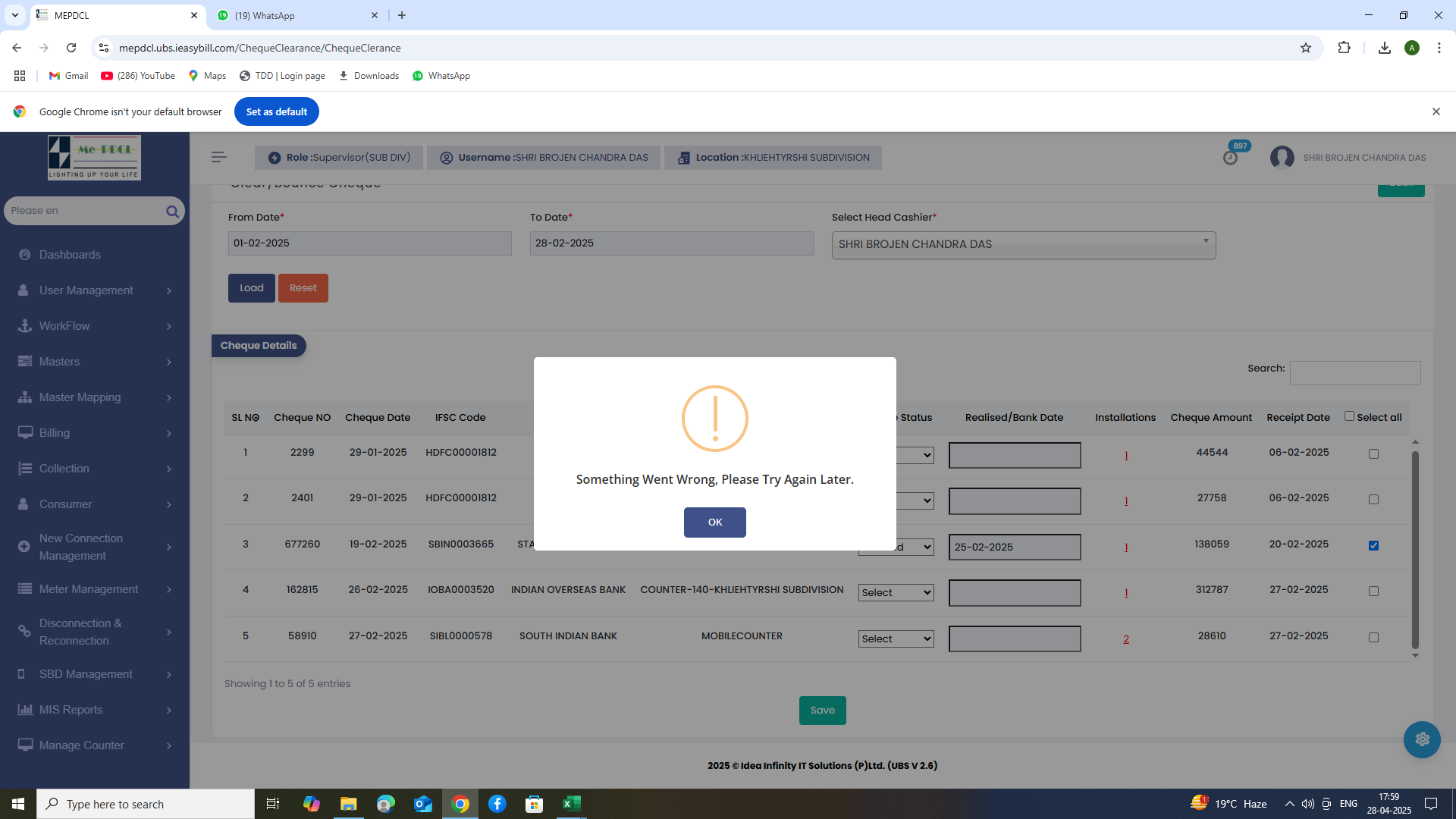The height and width of the screenshot is (819, 1456).
Task: Toggle the Select all checkbox
Action: [1349, 416]
